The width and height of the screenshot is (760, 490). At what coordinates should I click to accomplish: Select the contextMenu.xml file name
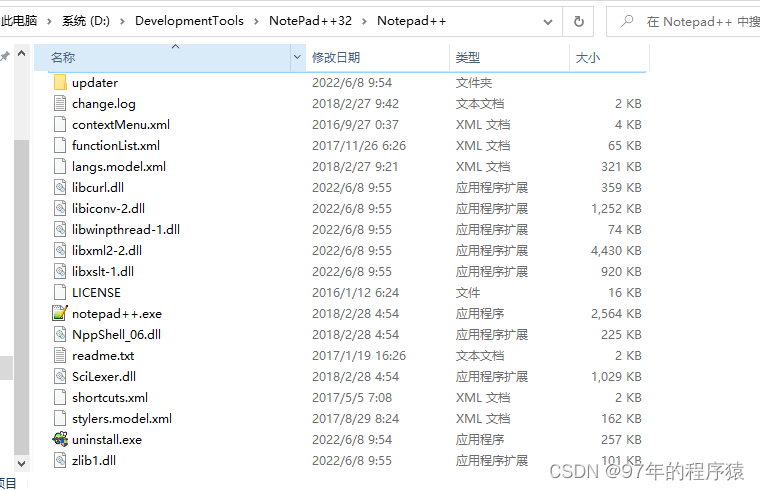pos(121,125)
